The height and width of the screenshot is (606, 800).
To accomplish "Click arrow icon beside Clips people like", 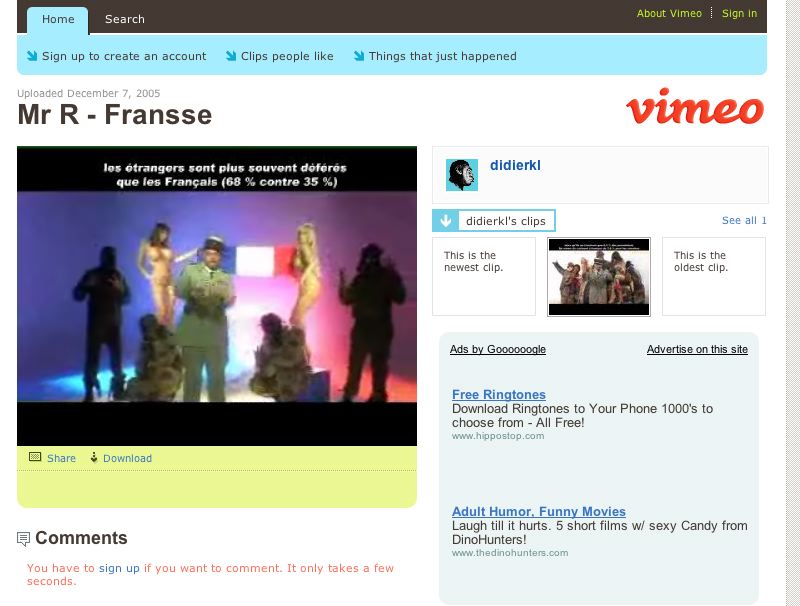I will 231,56.
